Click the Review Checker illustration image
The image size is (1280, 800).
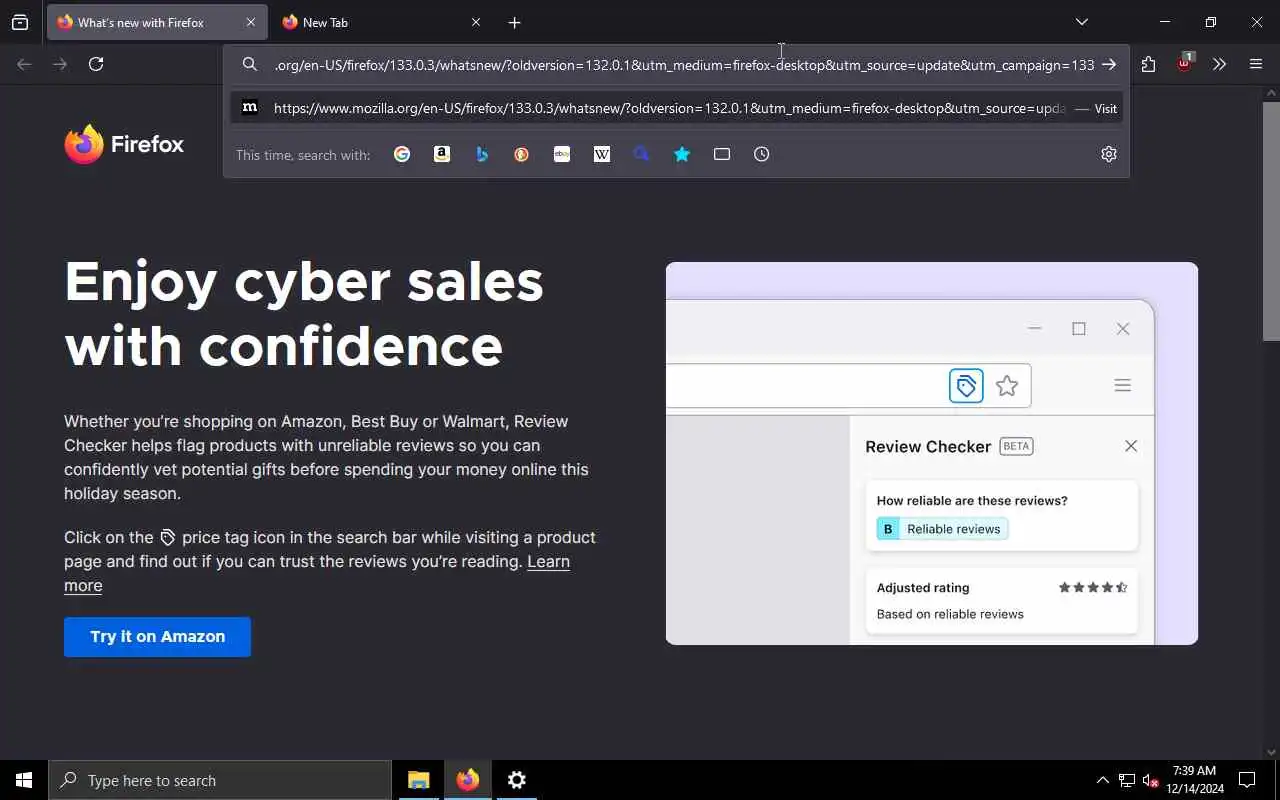[x=932, y=453]
